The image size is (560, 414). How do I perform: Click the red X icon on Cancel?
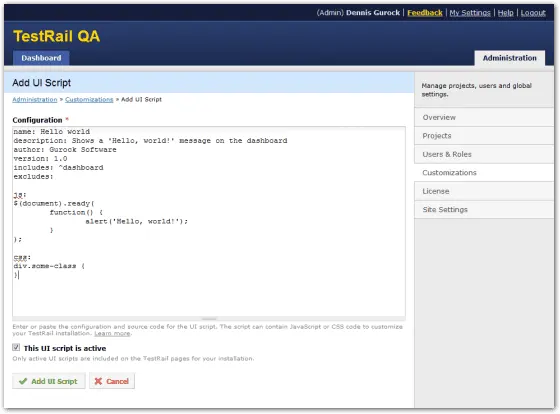98,381
